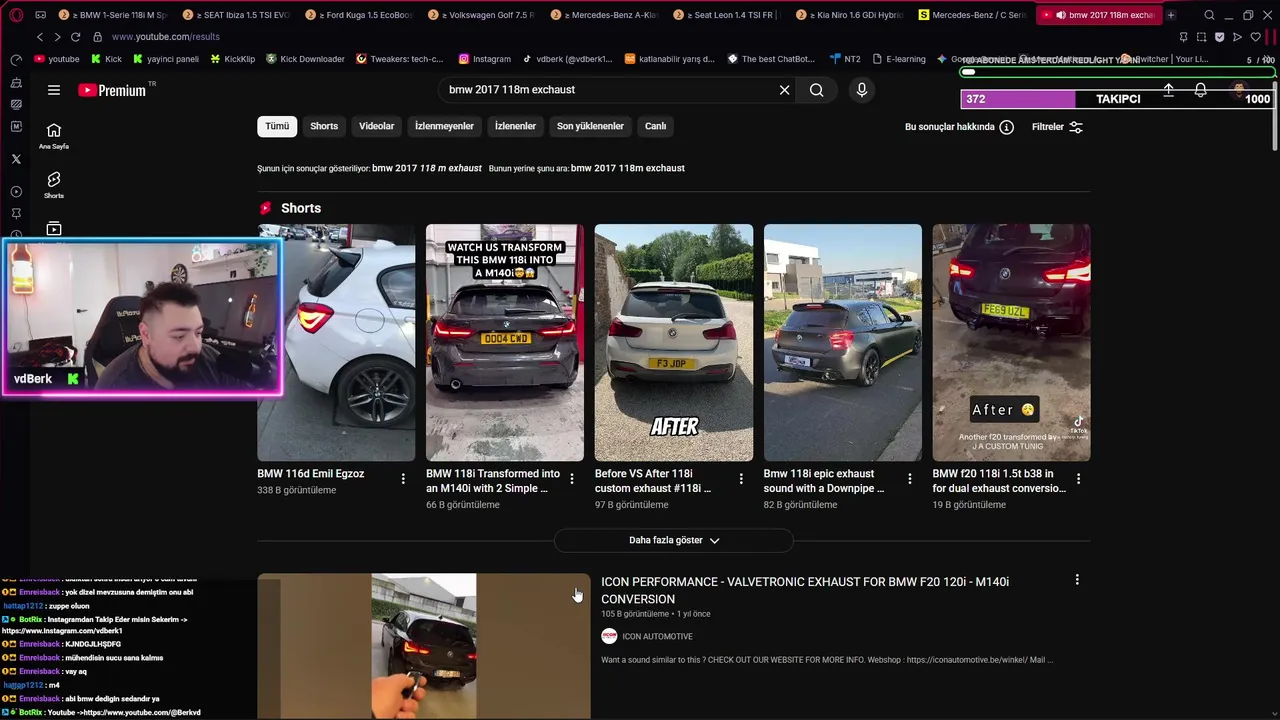Select the Tümü filter chip

click(277, 126)
